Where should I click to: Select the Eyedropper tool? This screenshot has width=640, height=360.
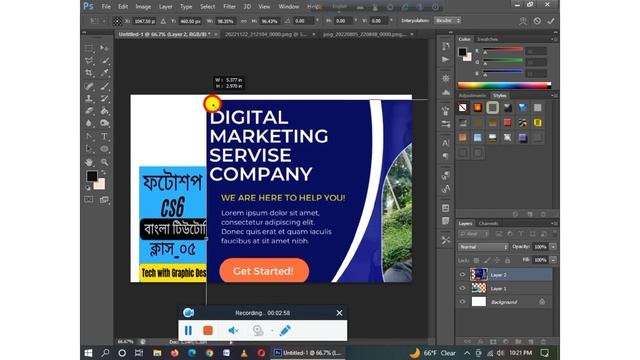pos(104,73)
